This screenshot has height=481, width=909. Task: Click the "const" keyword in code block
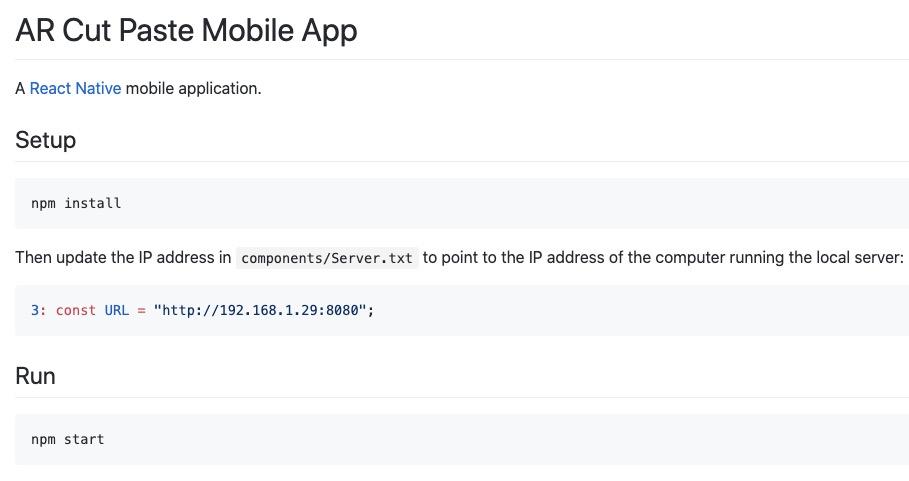pyautogui.click(x=76, y=310)
